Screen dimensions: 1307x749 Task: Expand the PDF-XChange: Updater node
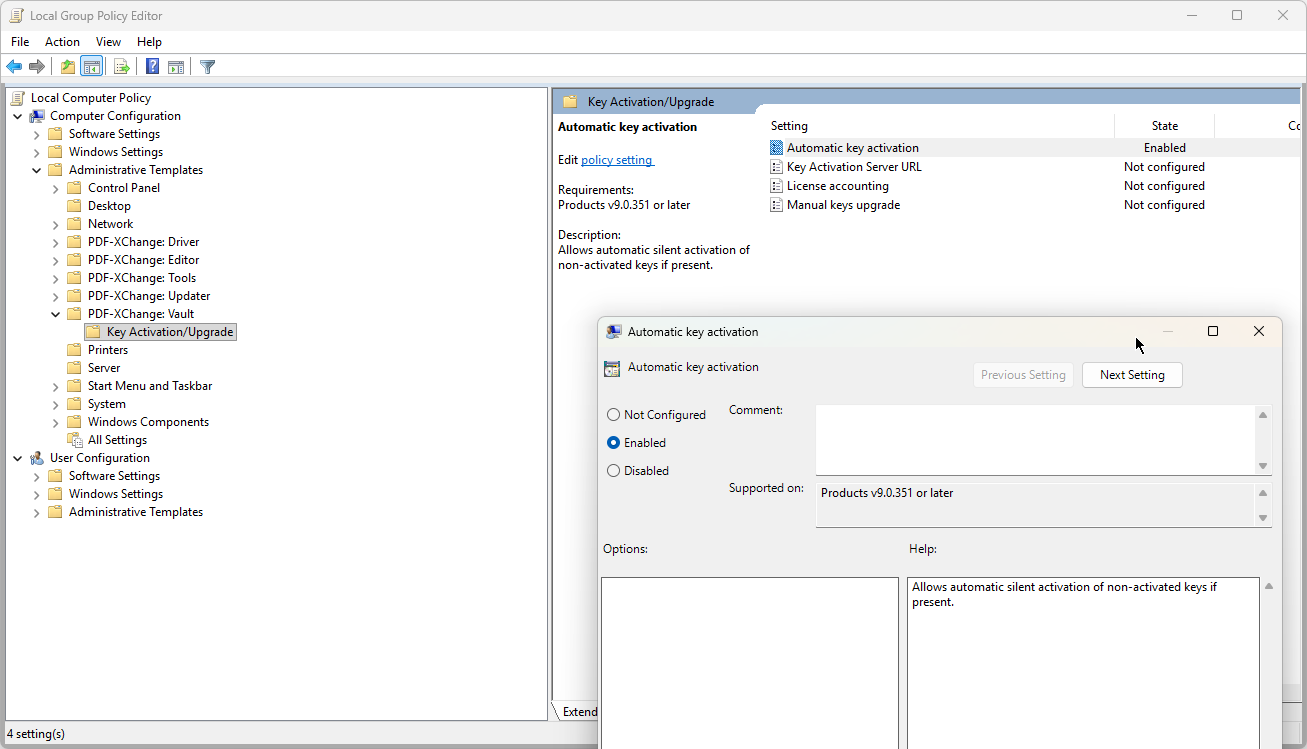pos(56,296)
